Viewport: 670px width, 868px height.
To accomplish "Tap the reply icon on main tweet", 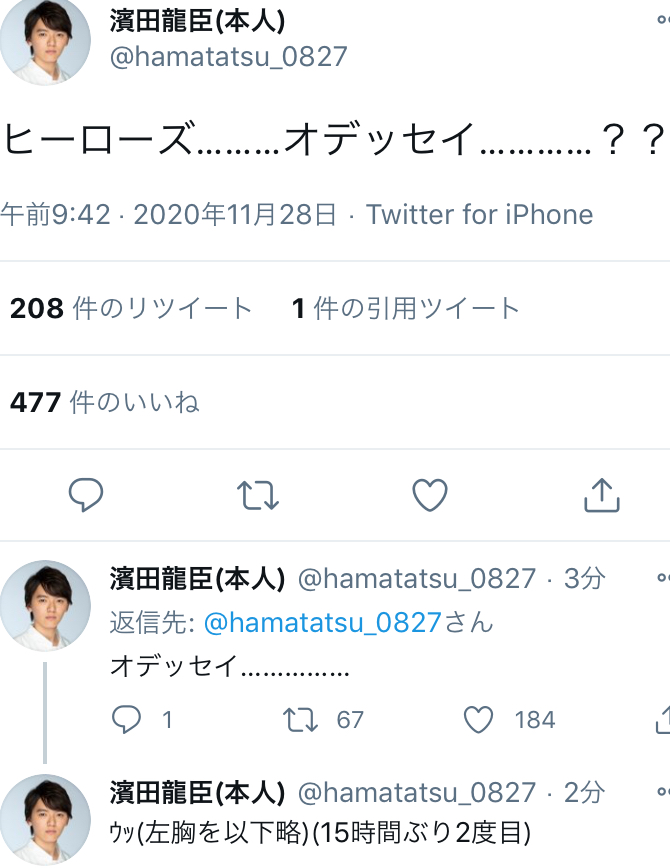I will 86,494.
